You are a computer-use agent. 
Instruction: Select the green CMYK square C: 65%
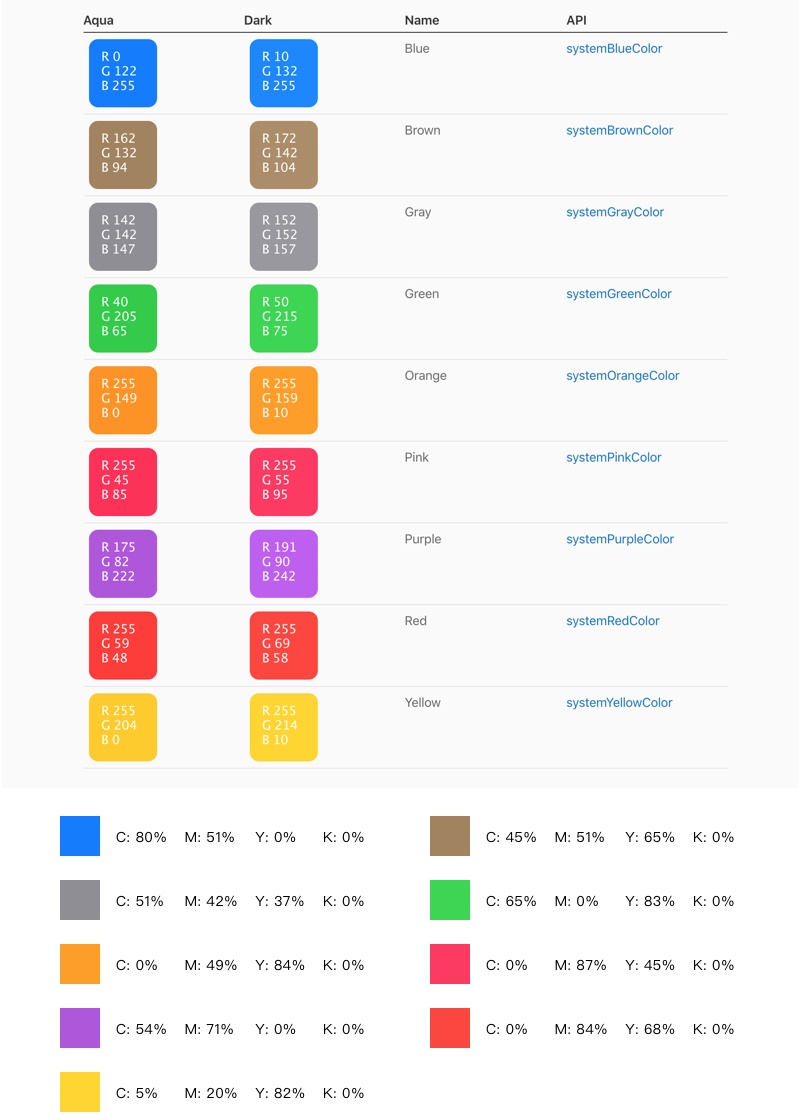[x=450, y=900]
